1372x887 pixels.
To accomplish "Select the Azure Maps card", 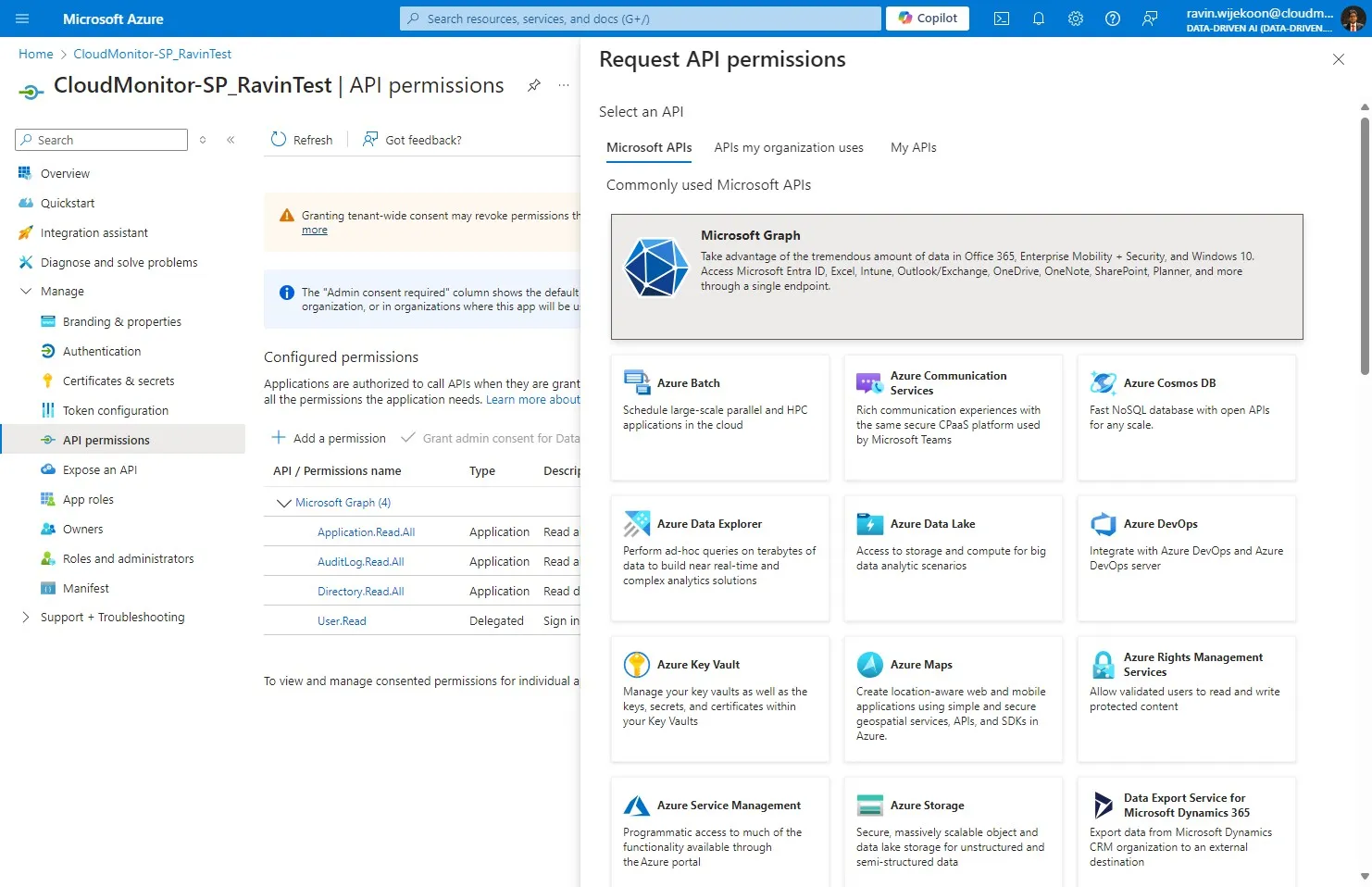I will point(953,699).
